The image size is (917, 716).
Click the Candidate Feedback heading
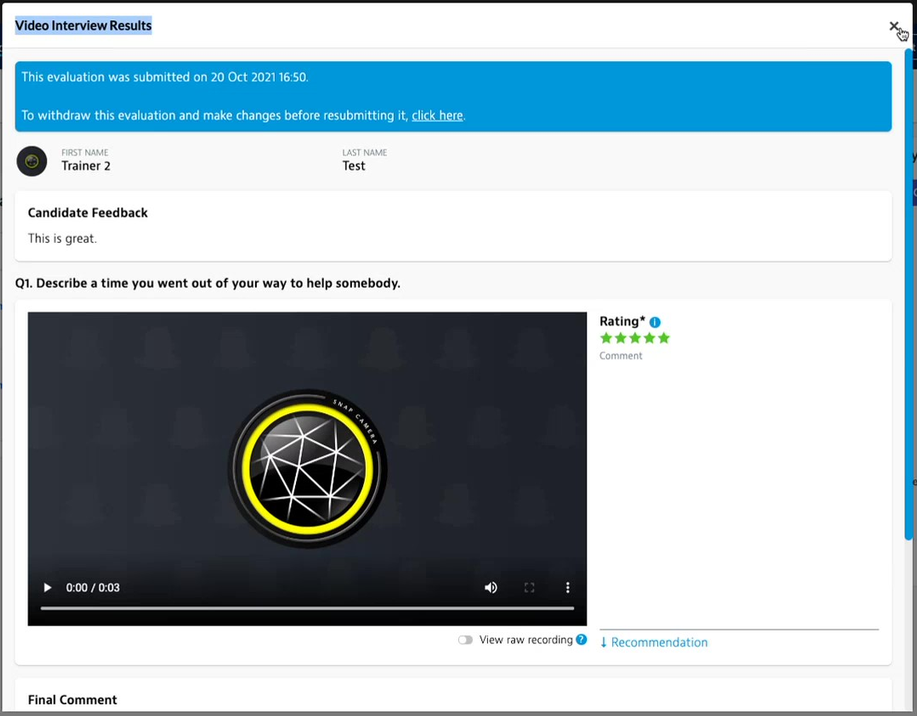pos(88,213)
